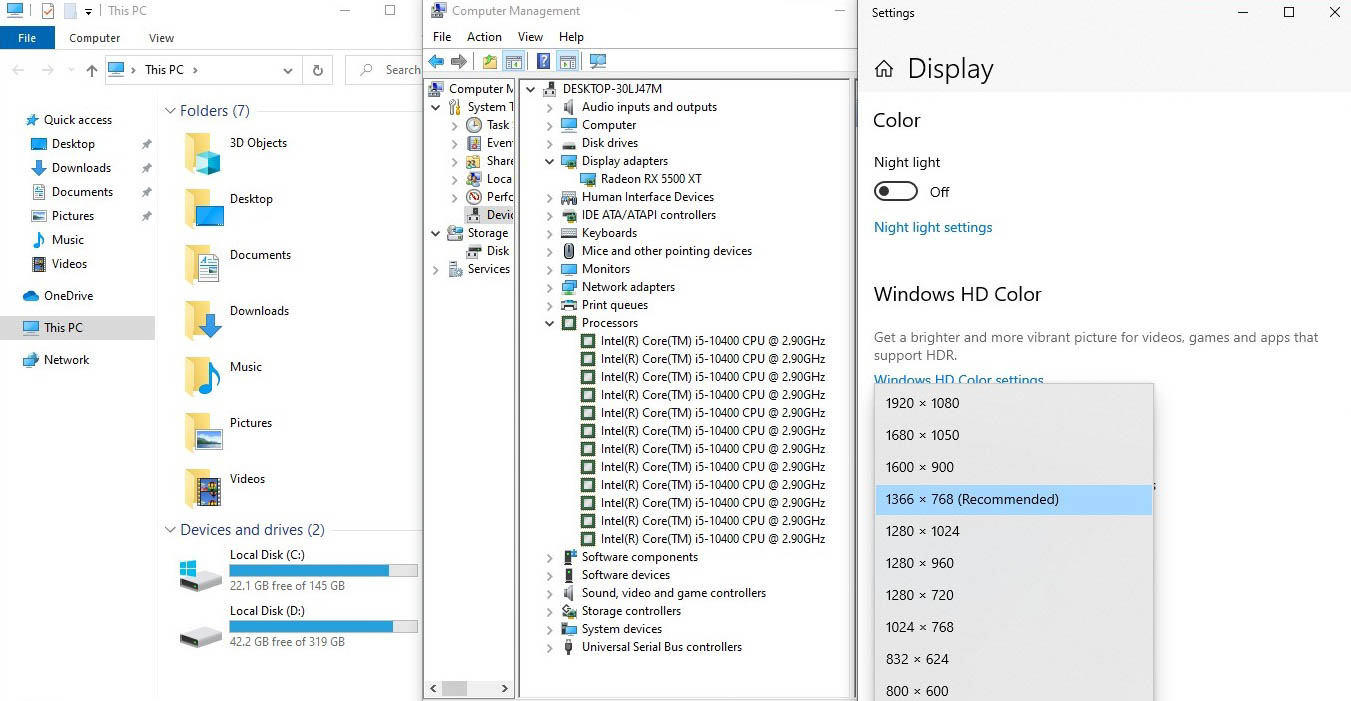Switch to the View ribbon tab in Explorer

161,38
